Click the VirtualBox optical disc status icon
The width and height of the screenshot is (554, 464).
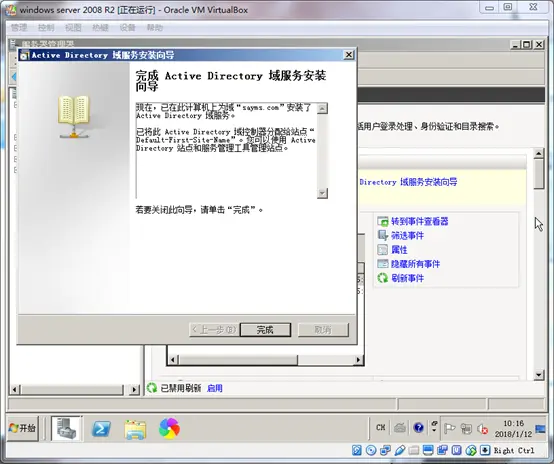tap(371, 450)
